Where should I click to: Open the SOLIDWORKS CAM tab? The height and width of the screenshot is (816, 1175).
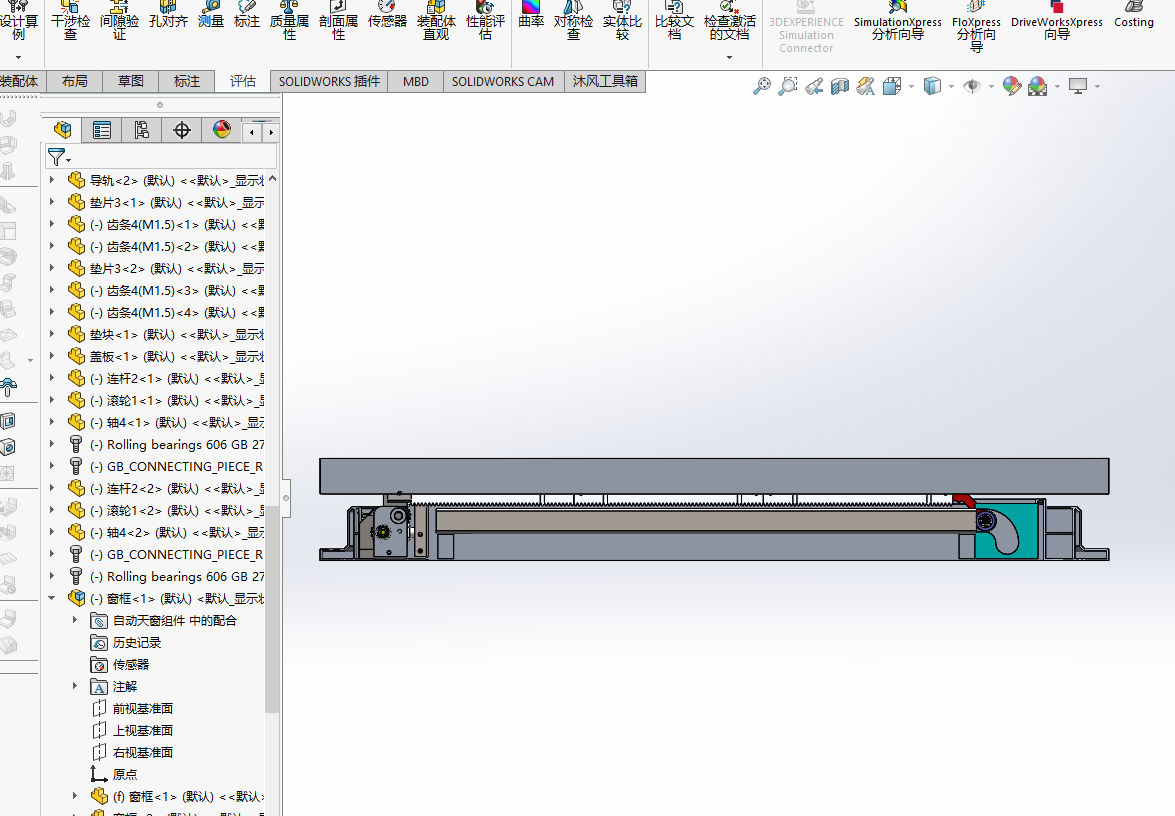pyautogui.click(x=503, y=81)
